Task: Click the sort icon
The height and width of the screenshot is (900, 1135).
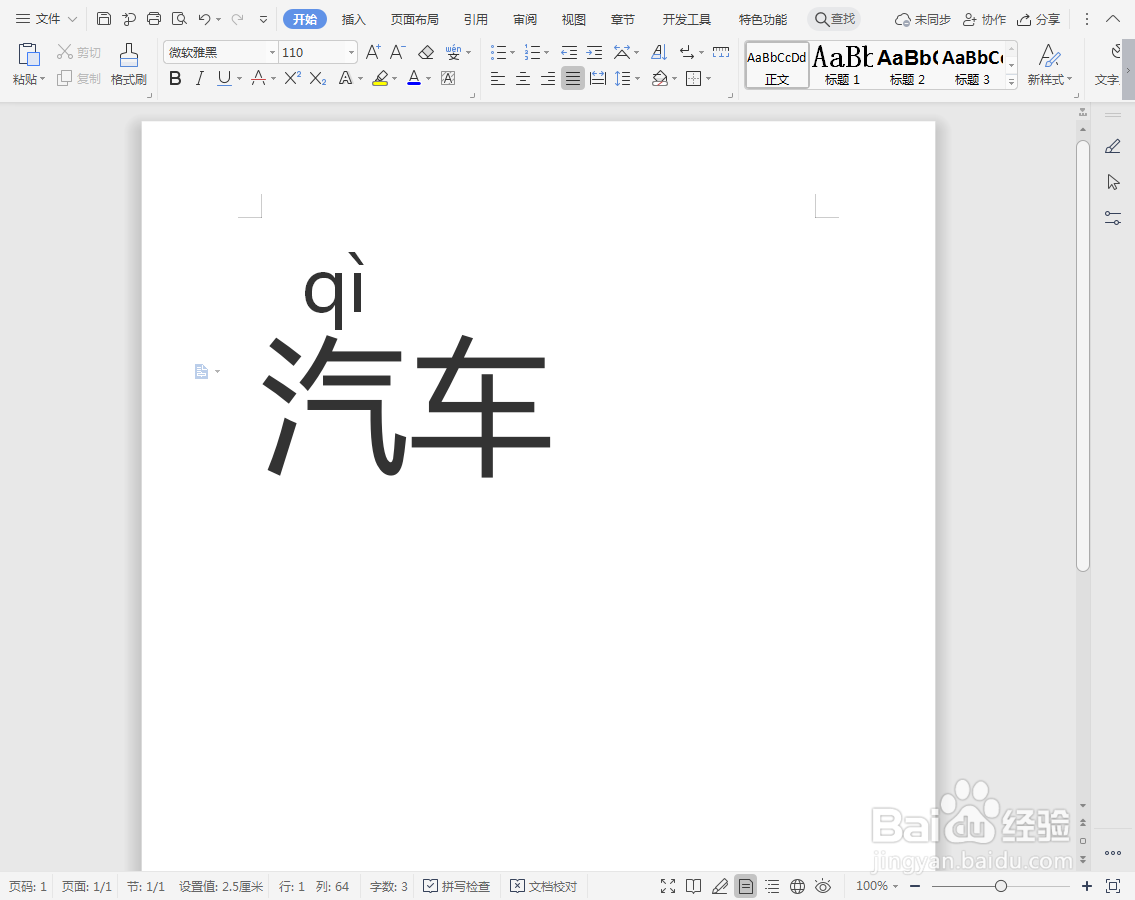Action: pos(659,52)
